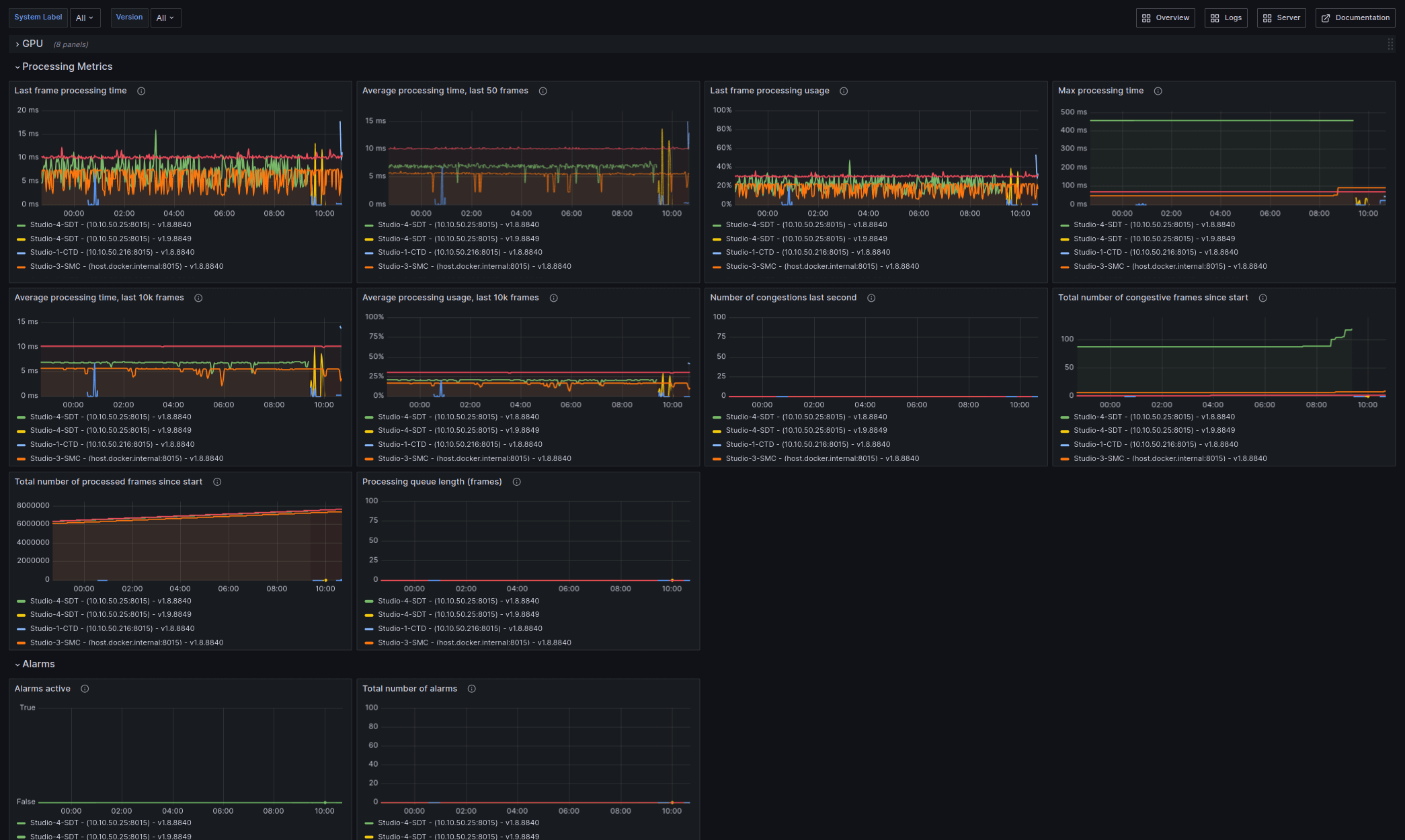Open the System Label All dropdown
The width and height of the screenshot is (1405, 840).
(x=85, y=18)
